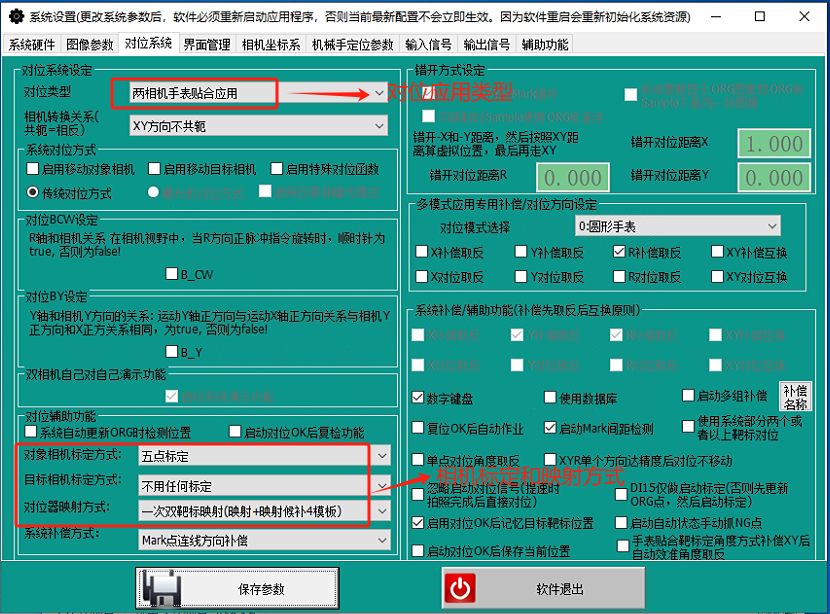
Task: Uncheck the 数字键盘 checkbox
Action: tap(418, 398)
